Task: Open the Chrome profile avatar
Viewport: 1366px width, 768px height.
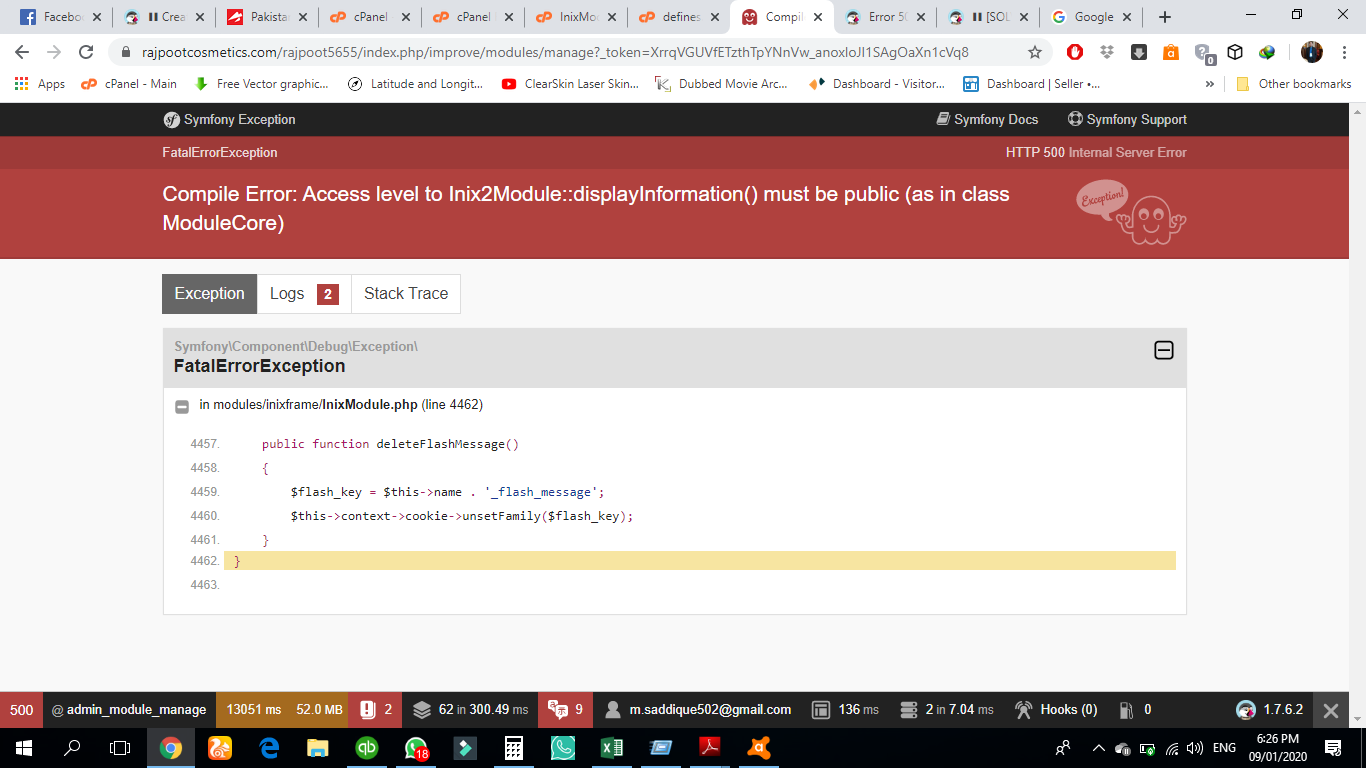Action: 1312,52
